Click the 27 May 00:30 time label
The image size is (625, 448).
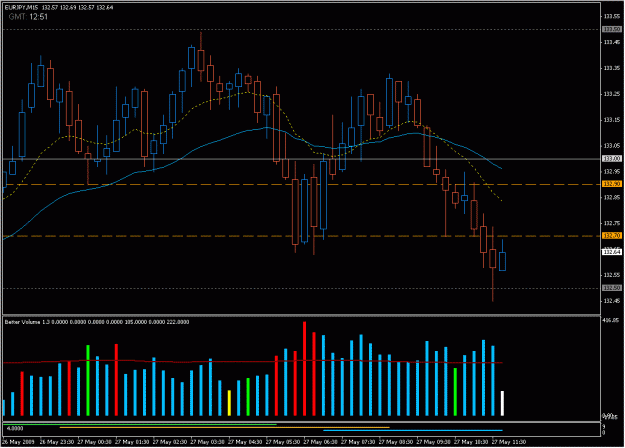[x=94, y=442]
